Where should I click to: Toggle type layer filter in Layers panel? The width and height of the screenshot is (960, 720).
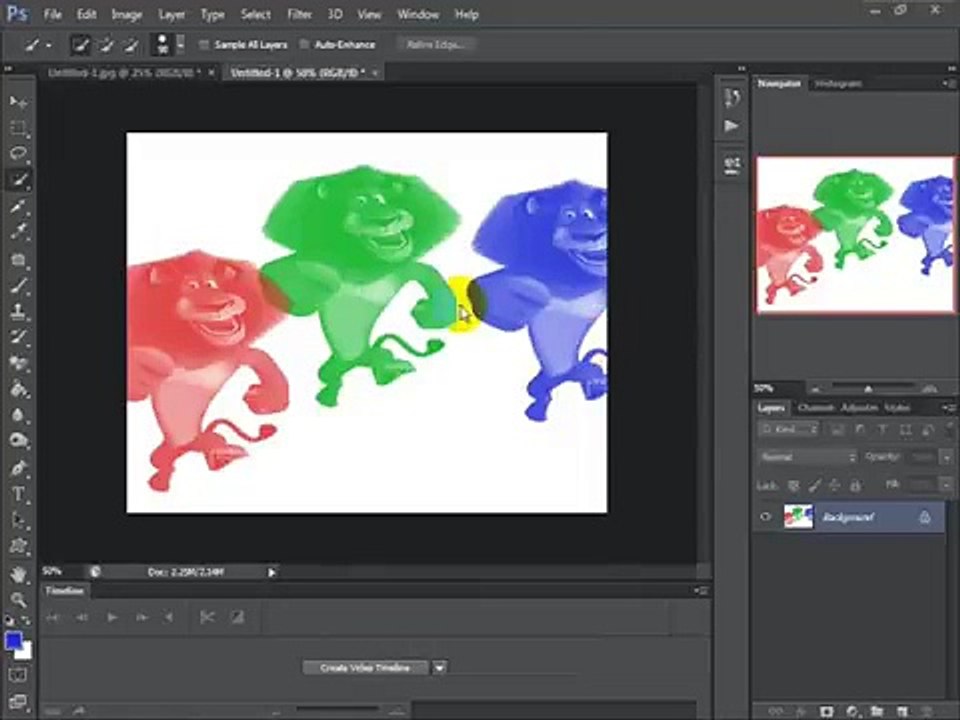[882, 429]
